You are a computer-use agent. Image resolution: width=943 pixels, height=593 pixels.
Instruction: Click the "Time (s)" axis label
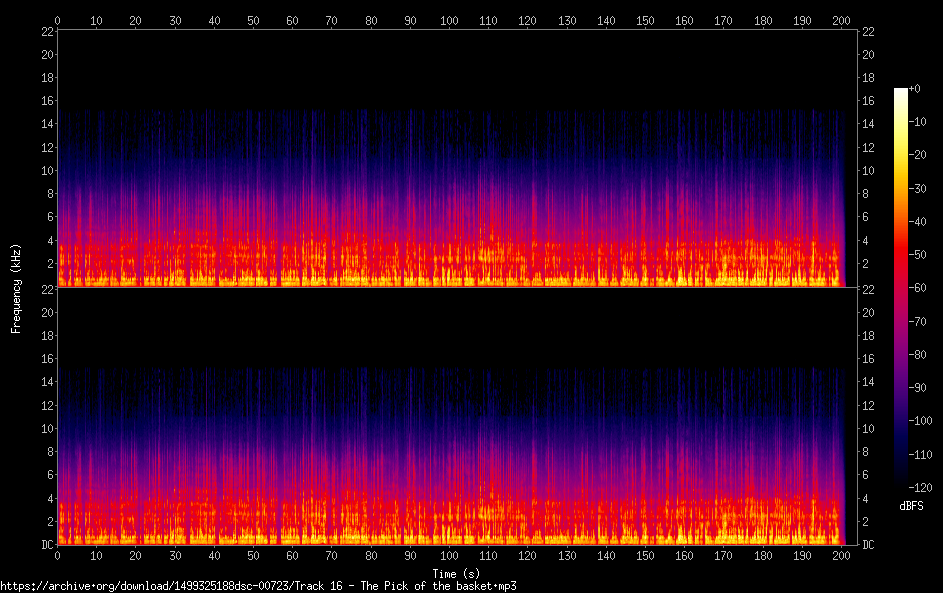[456, 574]
